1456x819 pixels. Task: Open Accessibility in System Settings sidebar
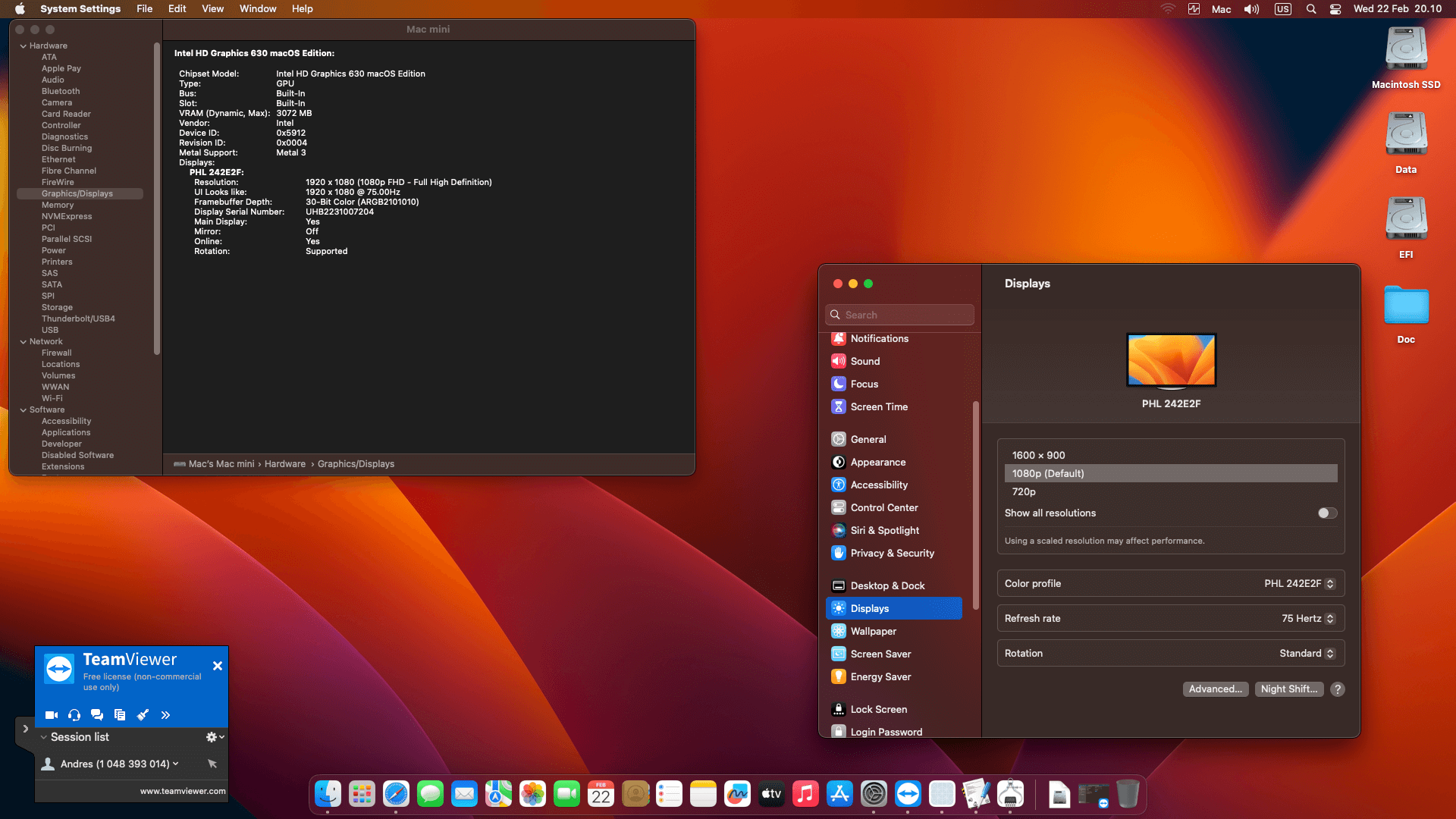coord(893,485)
